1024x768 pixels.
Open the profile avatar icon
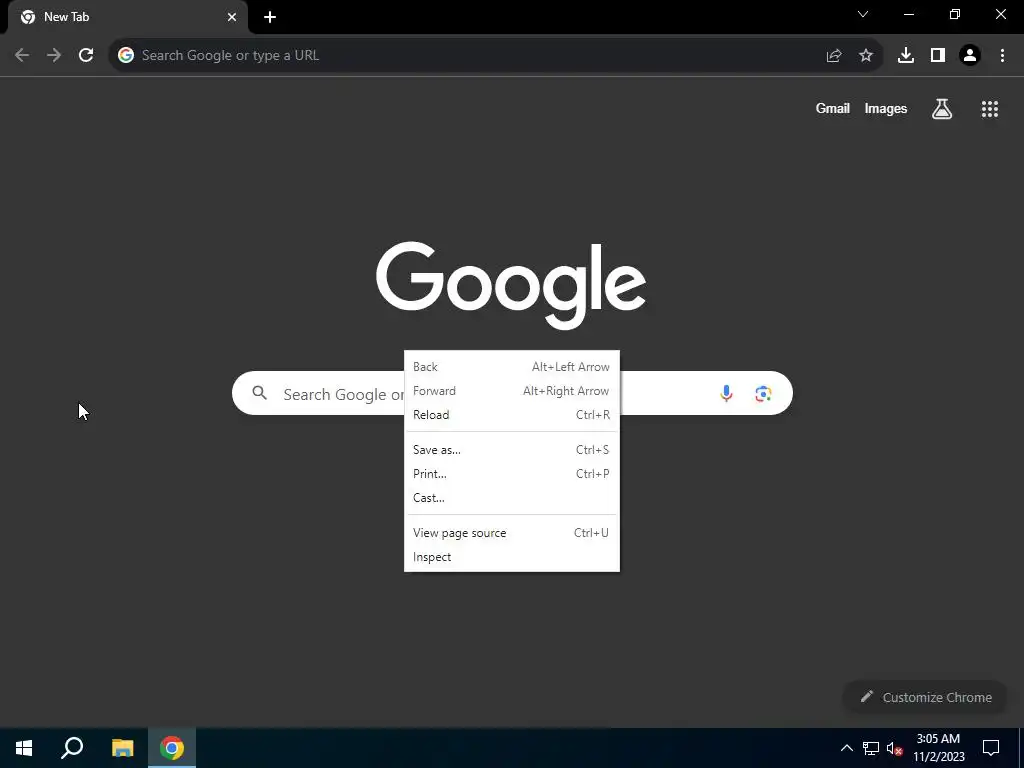(x=970, y=56)
